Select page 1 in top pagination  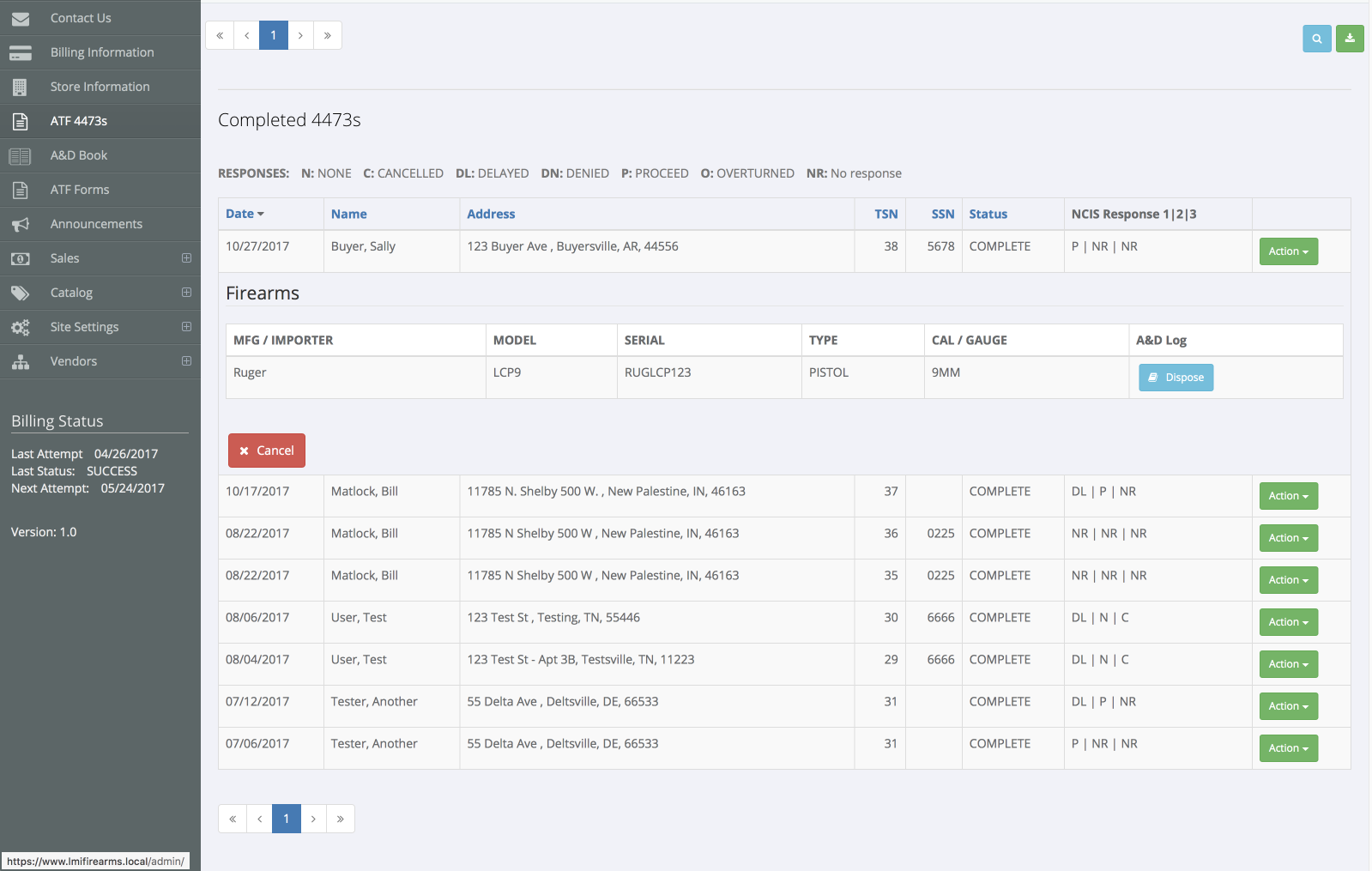(x=274, y=35)
